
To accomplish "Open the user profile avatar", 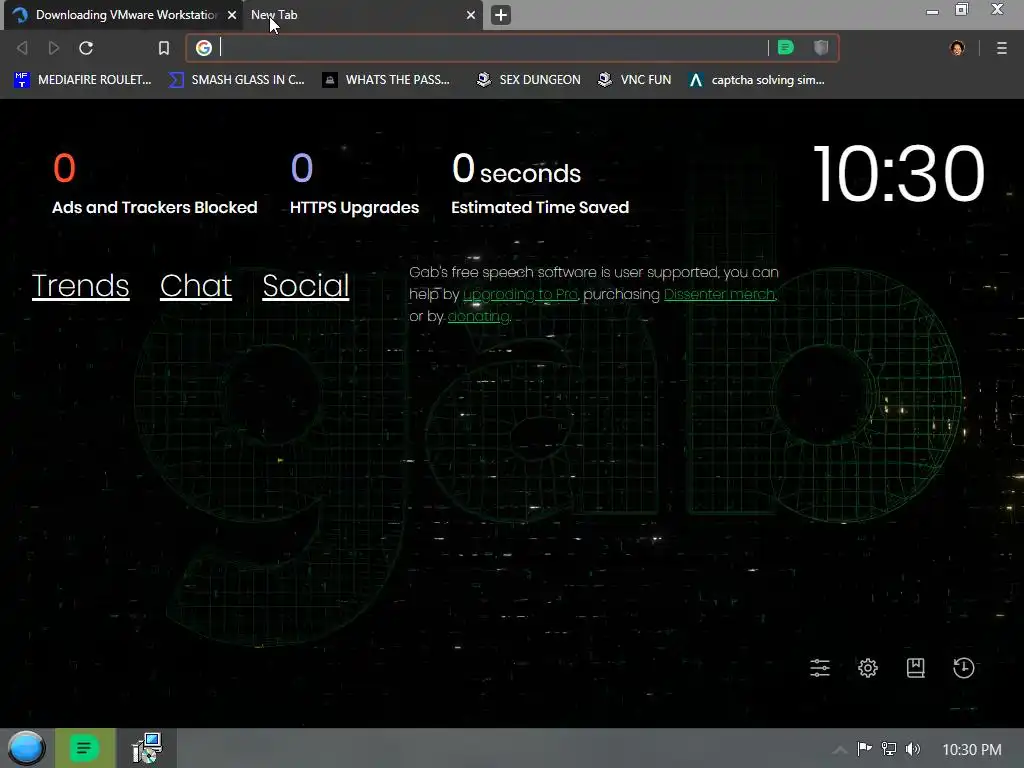I will coord(957,48).
